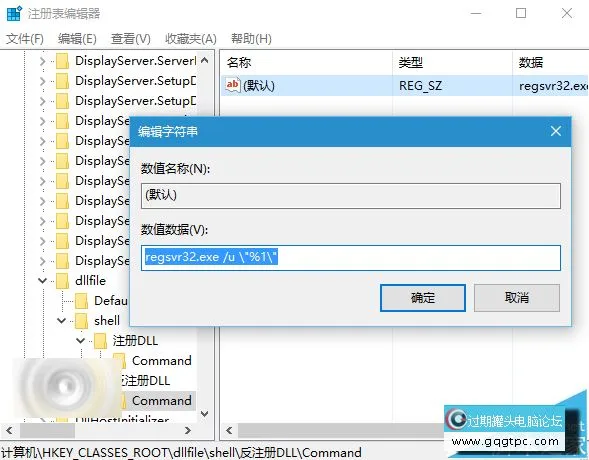Click the Registry Editor app icon in title bar

pos(14,14)
